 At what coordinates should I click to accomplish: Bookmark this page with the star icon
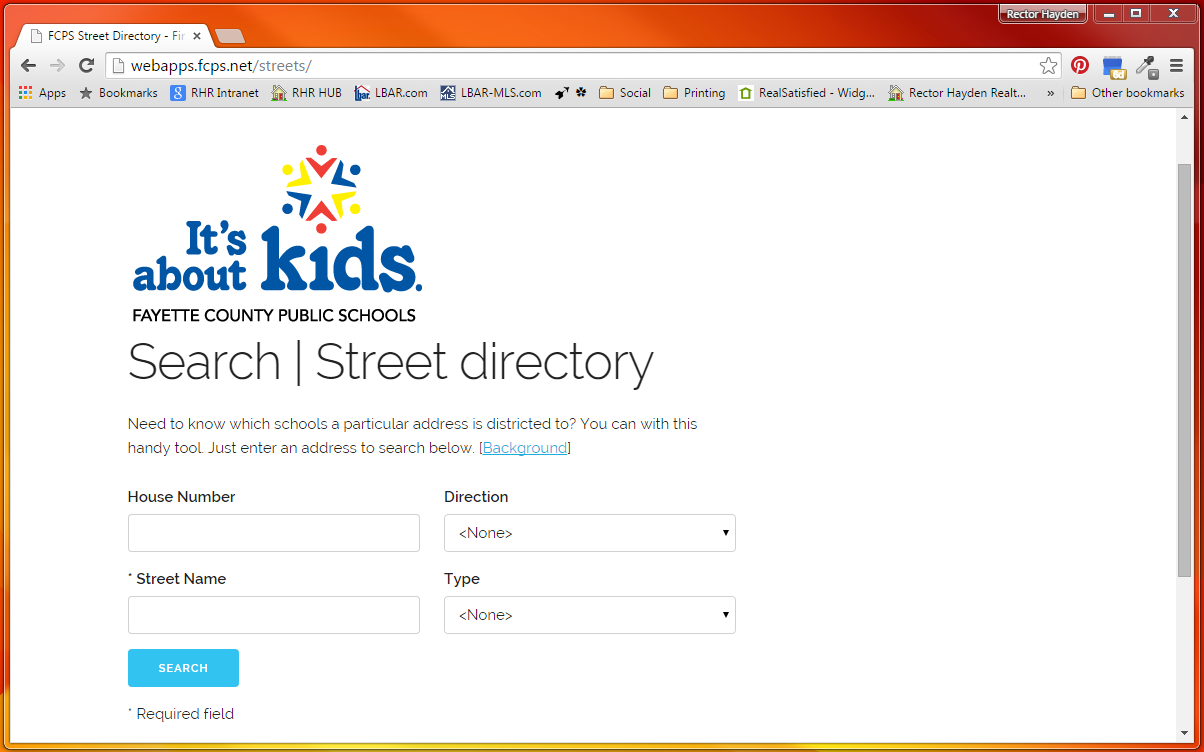click(1048, 66)
